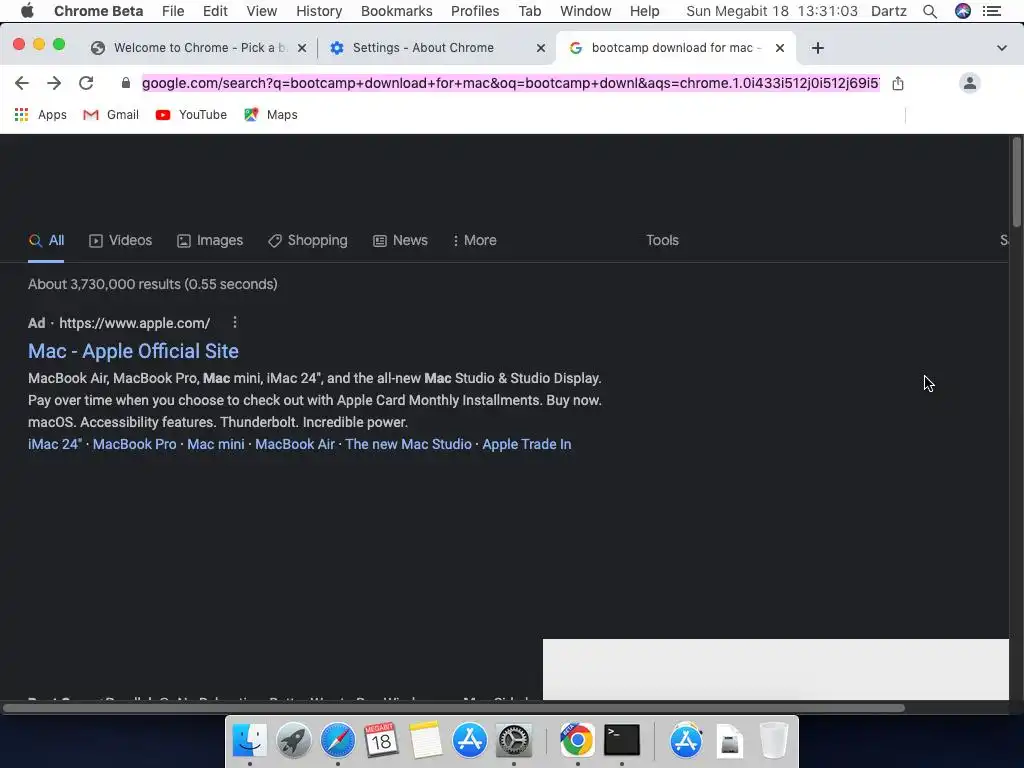Open the File menu
Image resolution: width=1024 pixels, height=768 pixels.
pos(173,11)
